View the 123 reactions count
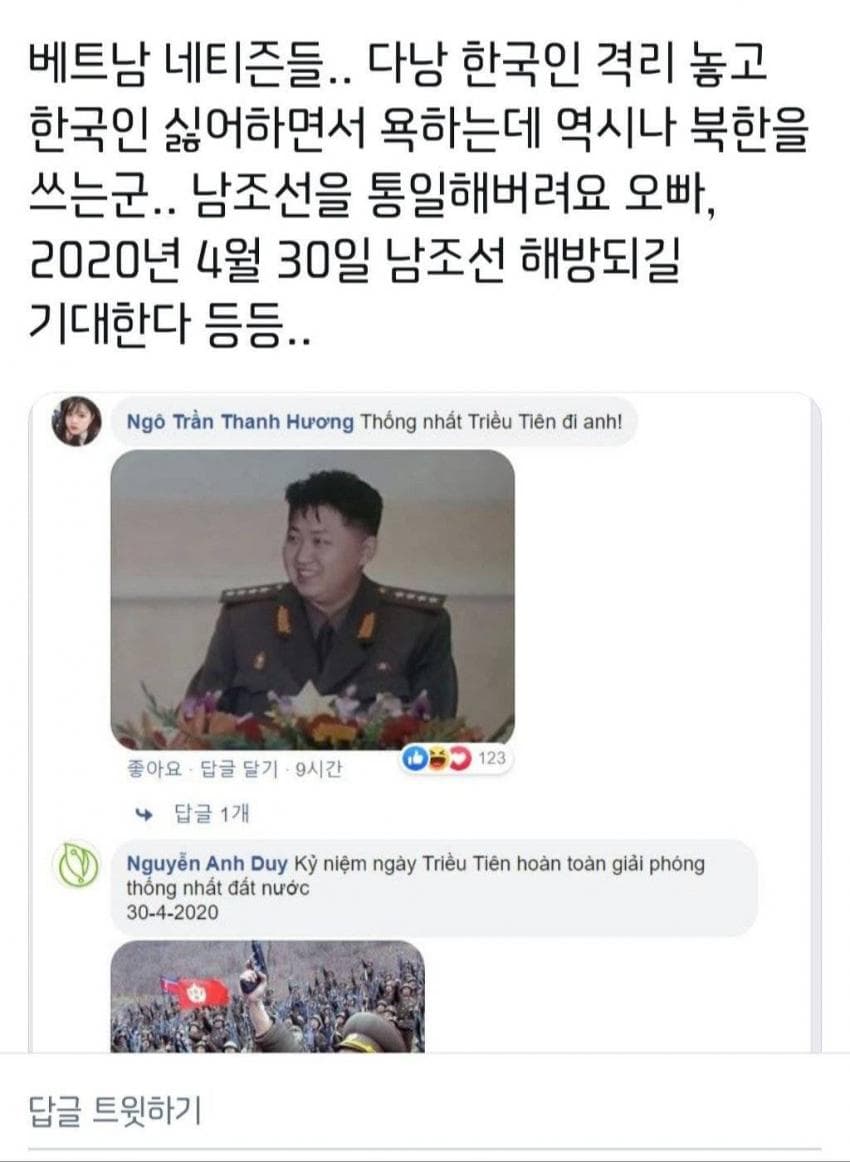This screenshot has width=850, height=1162. click(x=491, y=758)
